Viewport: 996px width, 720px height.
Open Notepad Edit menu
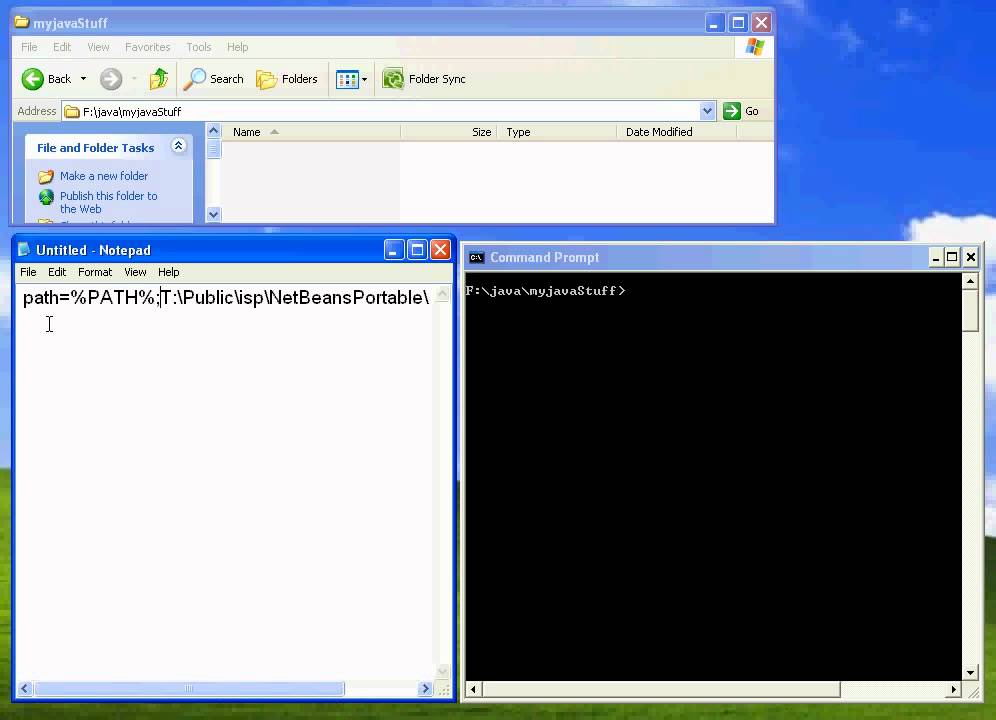(x=57, y=272)
